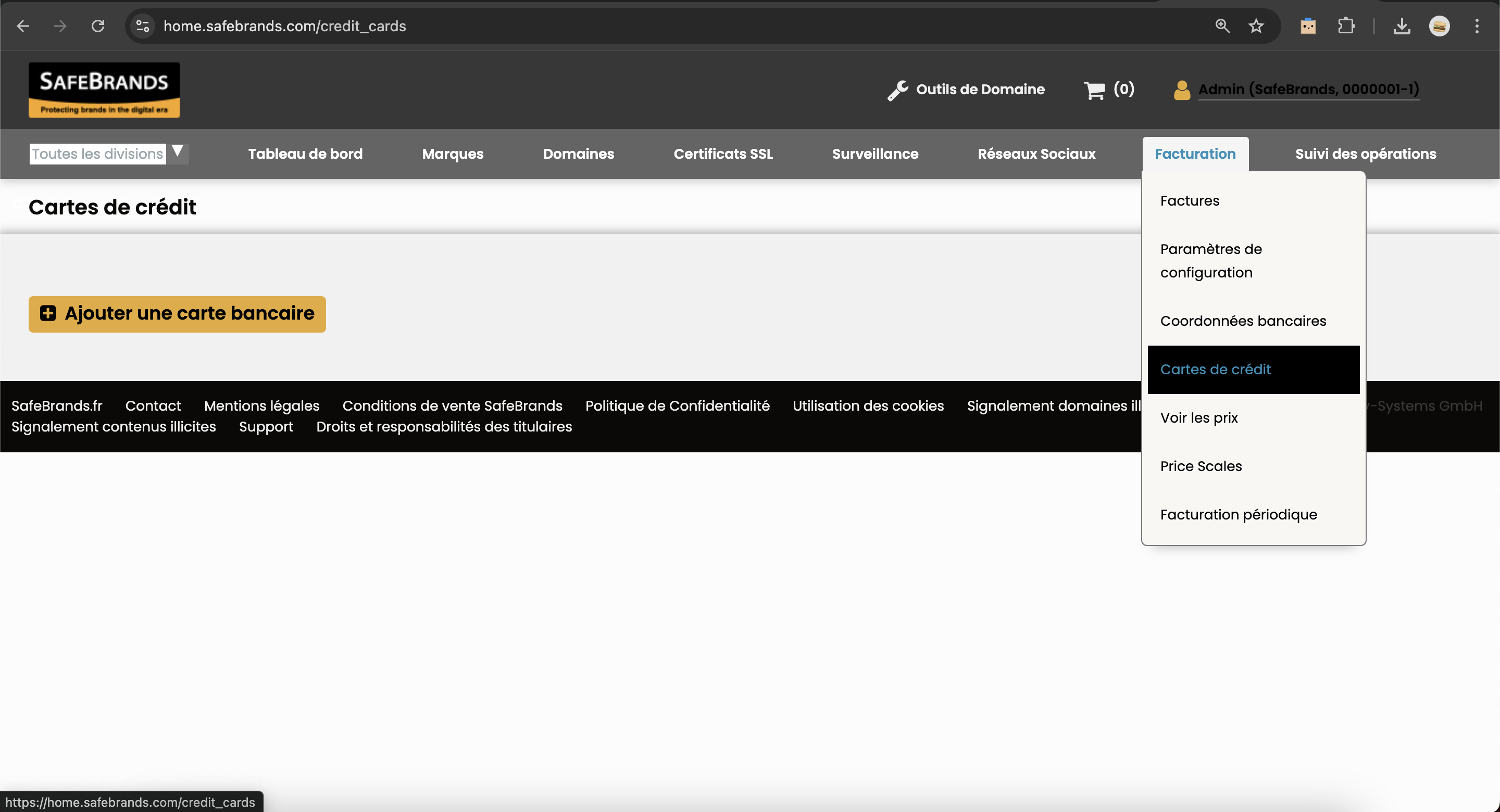The height and width of the screenshot is (812, 1500).
Task: Open the Mentions légales footer link
Action: coord(261,405)
